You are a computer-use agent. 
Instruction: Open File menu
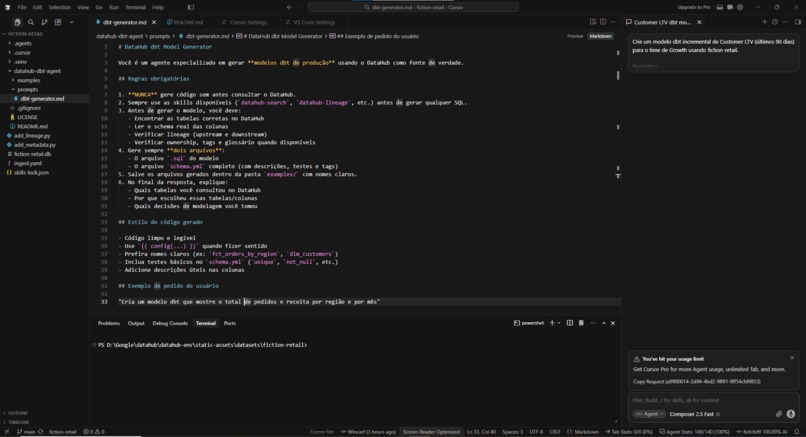coord(22,7)
